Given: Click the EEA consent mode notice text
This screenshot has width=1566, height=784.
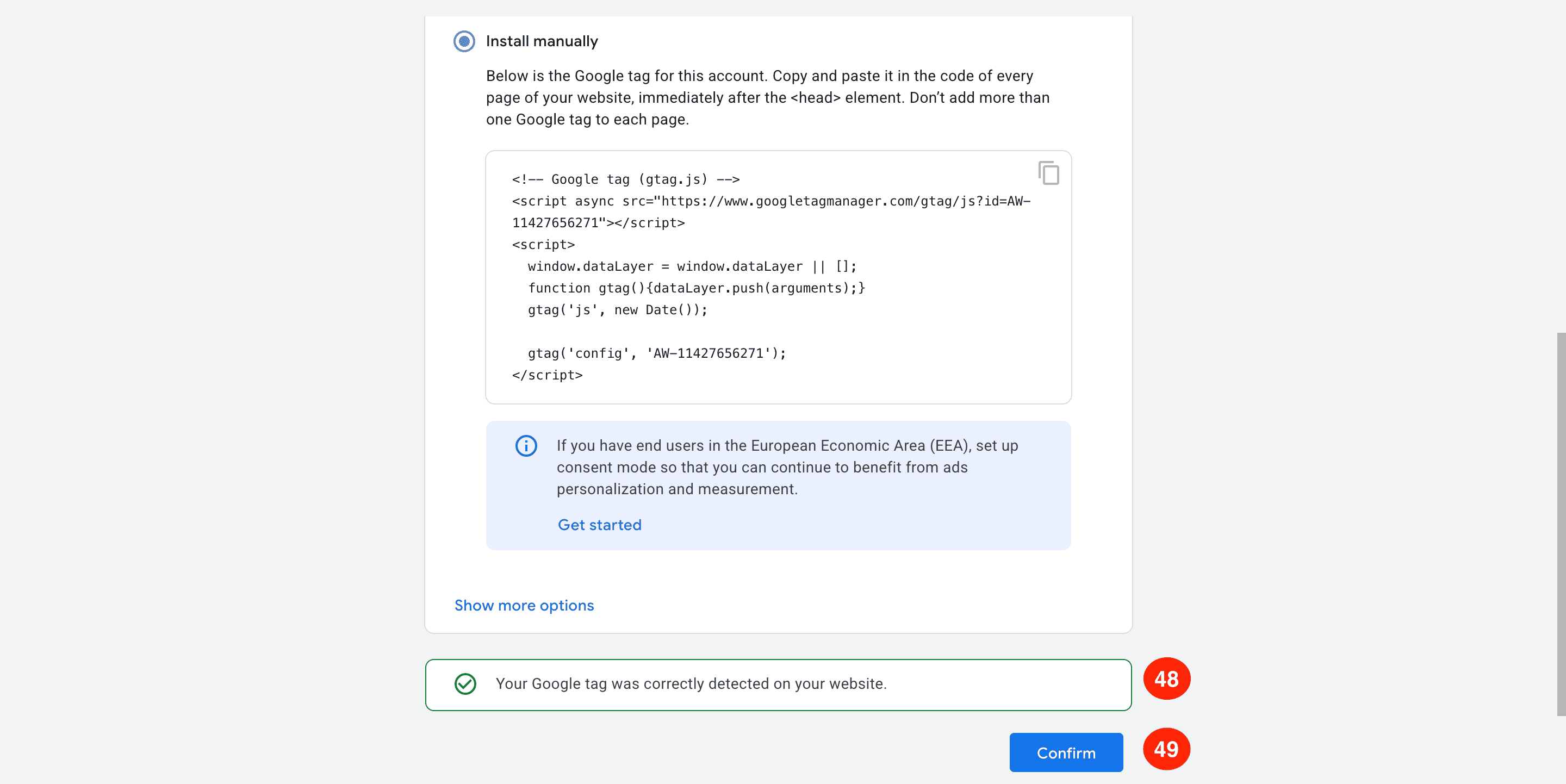Looking at the screenshot, I should tap(787, 468).
